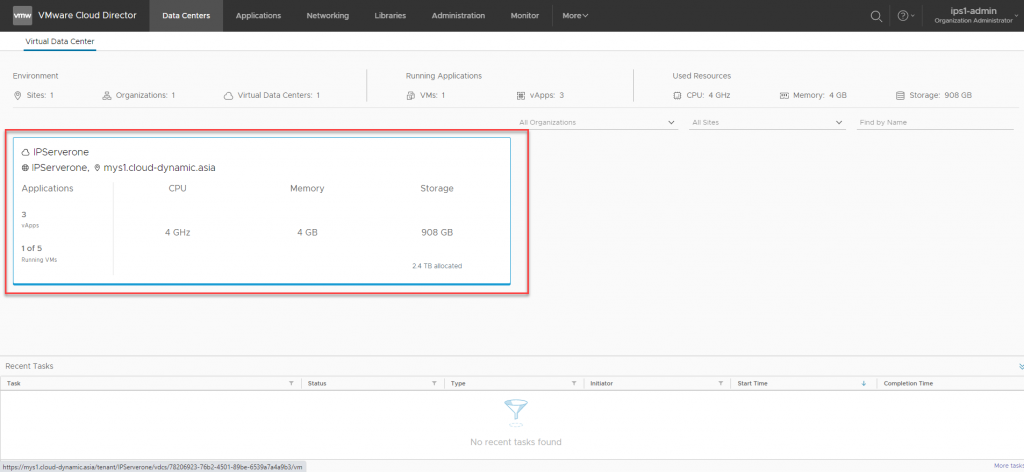Image resolution: width=1024 pixels, height=472 pixels.
Task: Click the Type column filter icon
Action: pyautogui.click(x=573, y=383)
